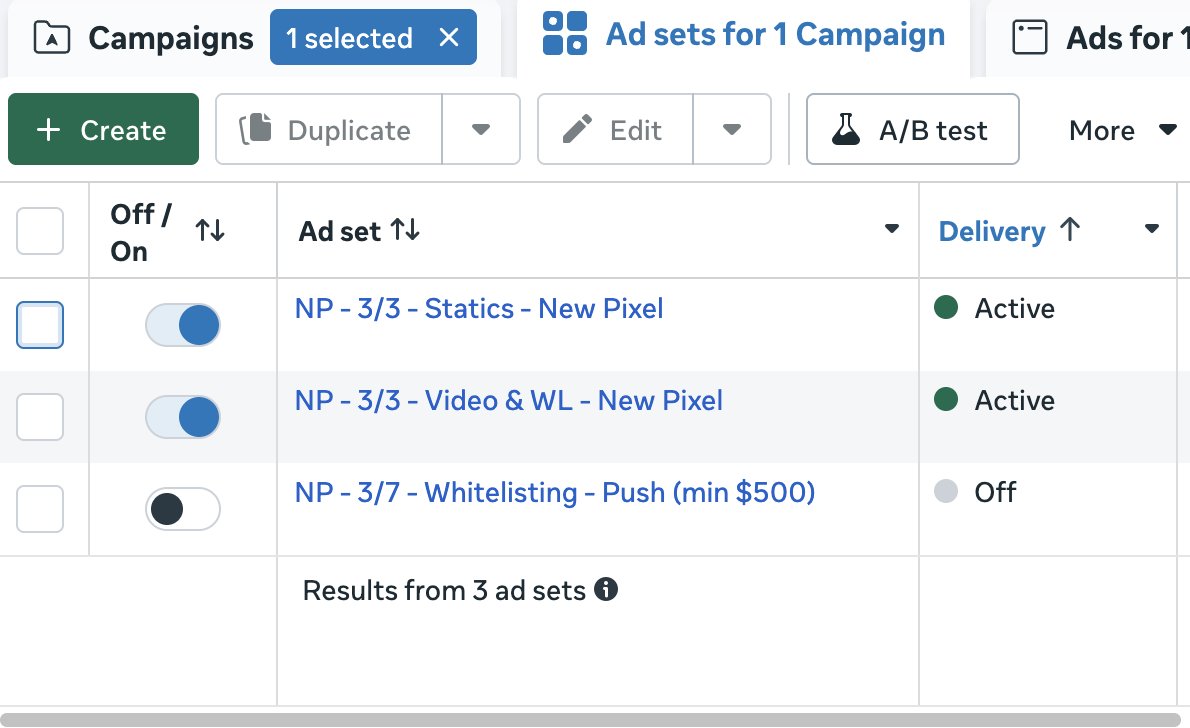
Task: Click the Campaigns folder icon
Action: tap(52, 38)
